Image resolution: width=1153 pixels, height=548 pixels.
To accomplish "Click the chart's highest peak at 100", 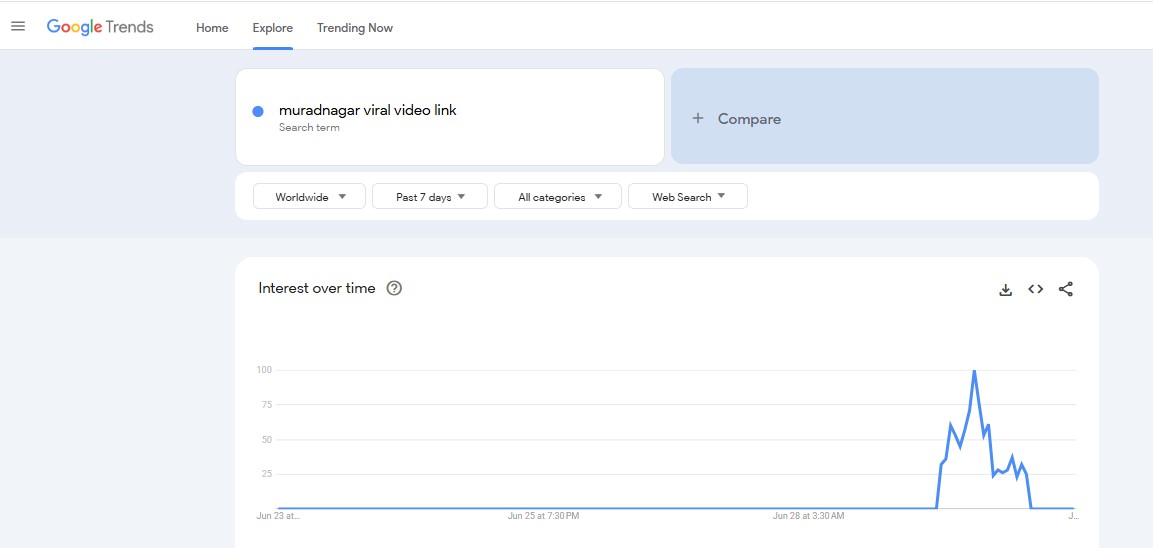I will coord(974,372).
